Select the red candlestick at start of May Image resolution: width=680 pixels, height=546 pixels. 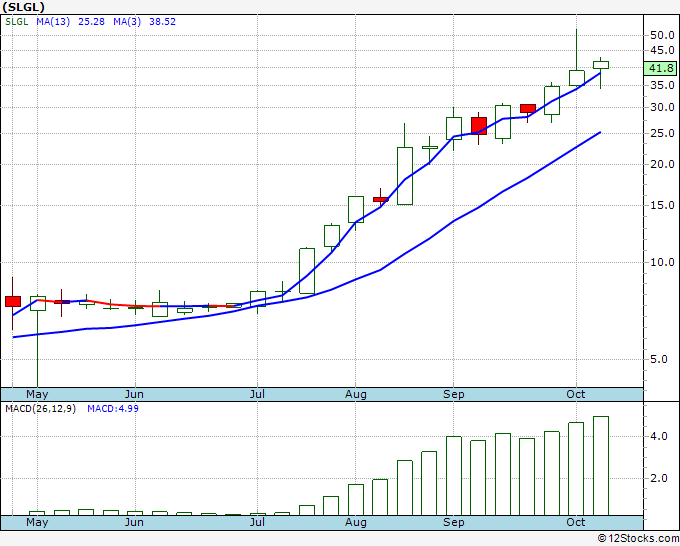(13, 301)
